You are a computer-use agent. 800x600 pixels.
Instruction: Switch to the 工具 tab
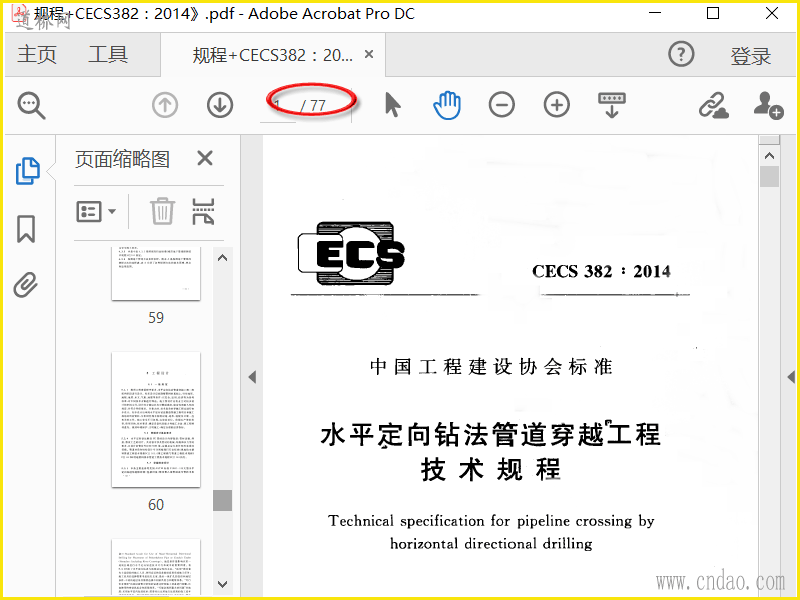coord(108,54)
